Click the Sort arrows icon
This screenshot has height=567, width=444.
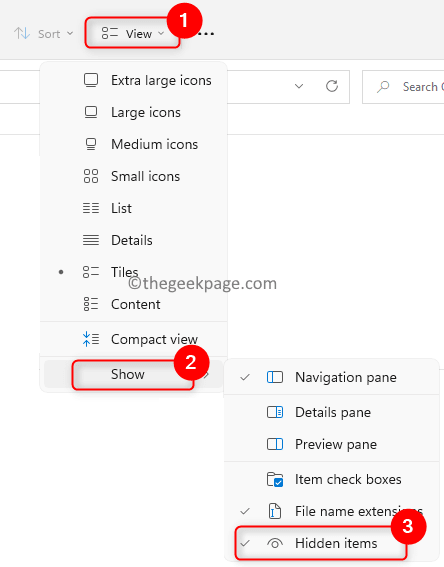tap(22, 34)
